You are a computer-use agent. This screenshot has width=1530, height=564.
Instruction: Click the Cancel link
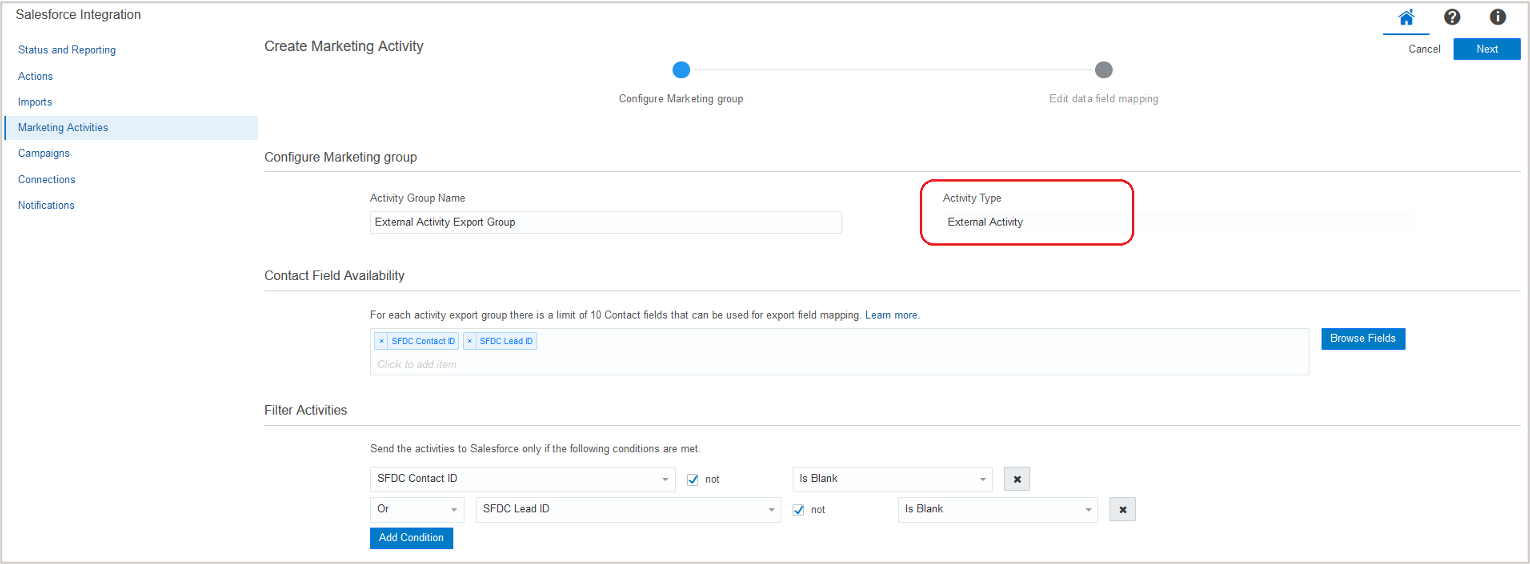click(x=1424, y=49)
